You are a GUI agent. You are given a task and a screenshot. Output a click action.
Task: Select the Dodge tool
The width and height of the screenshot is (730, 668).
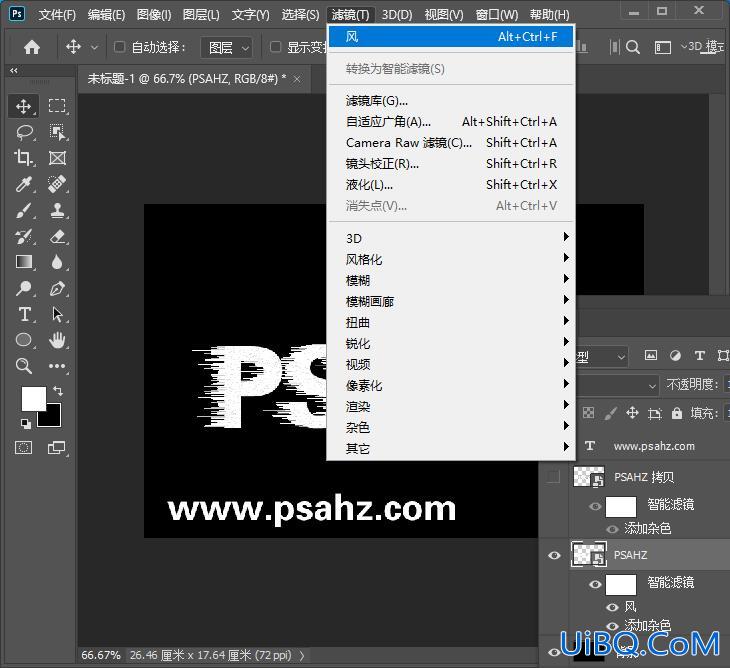(23, 288)
